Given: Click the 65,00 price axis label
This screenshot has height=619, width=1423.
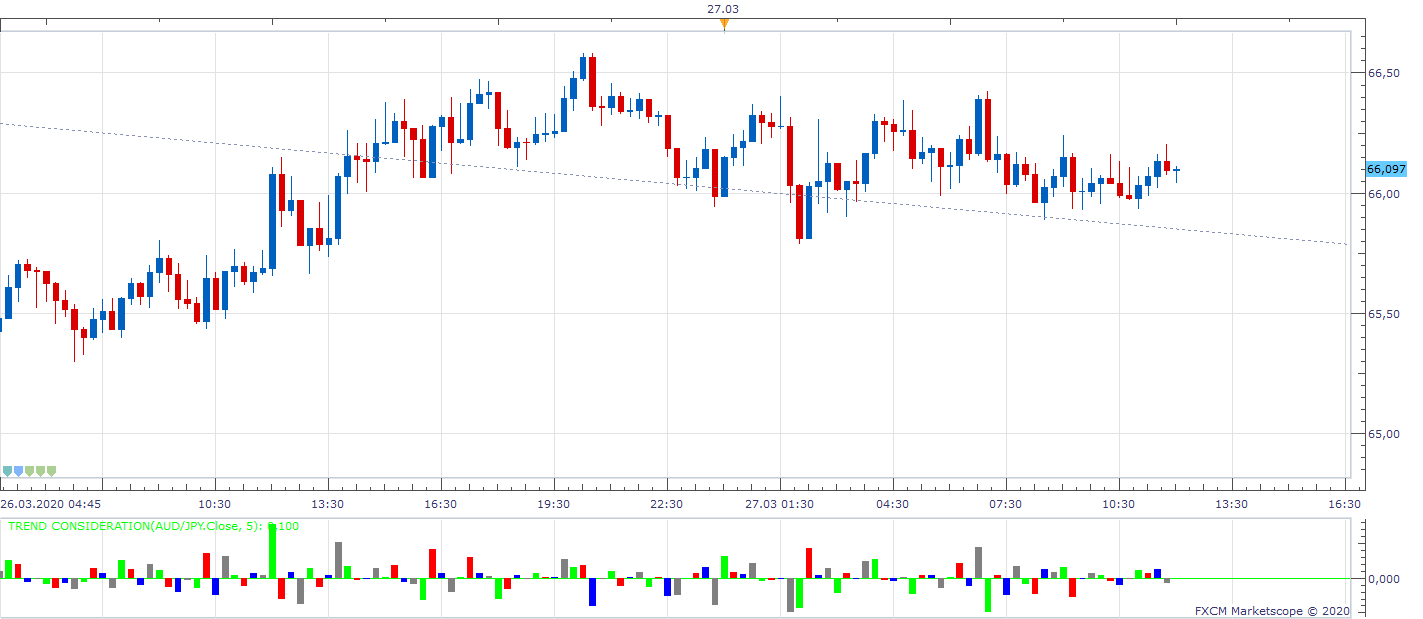Looking at the screenshot, I should pos(1383,434).
